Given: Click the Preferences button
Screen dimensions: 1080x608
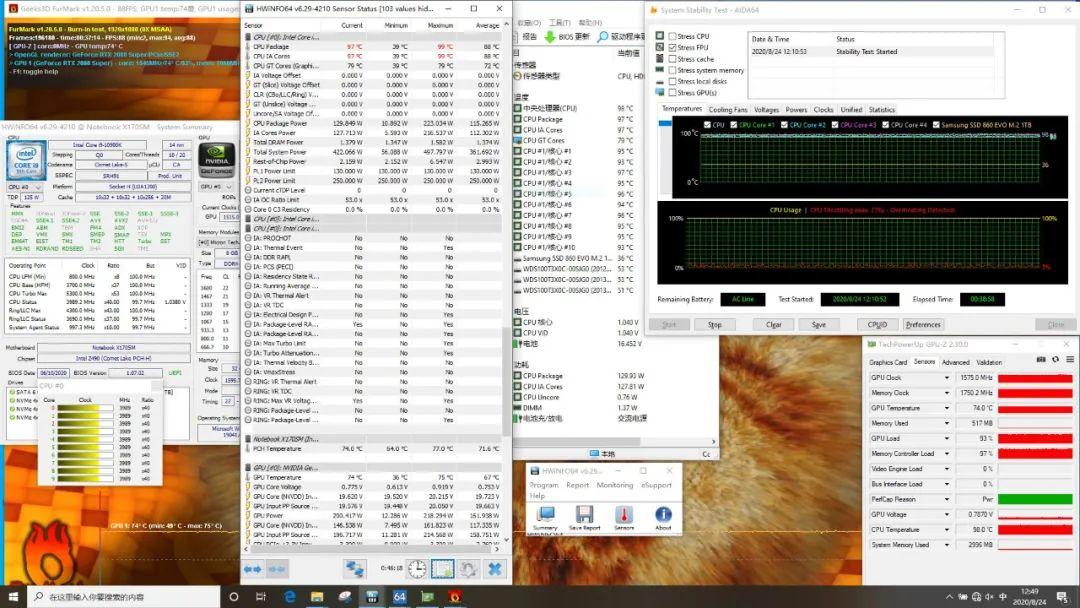Looking at the screenshot, I should (923, 325).
